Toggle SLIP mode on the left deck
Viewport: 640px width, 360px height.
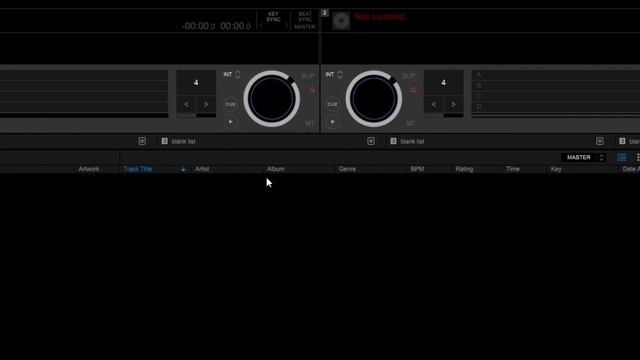308,76
